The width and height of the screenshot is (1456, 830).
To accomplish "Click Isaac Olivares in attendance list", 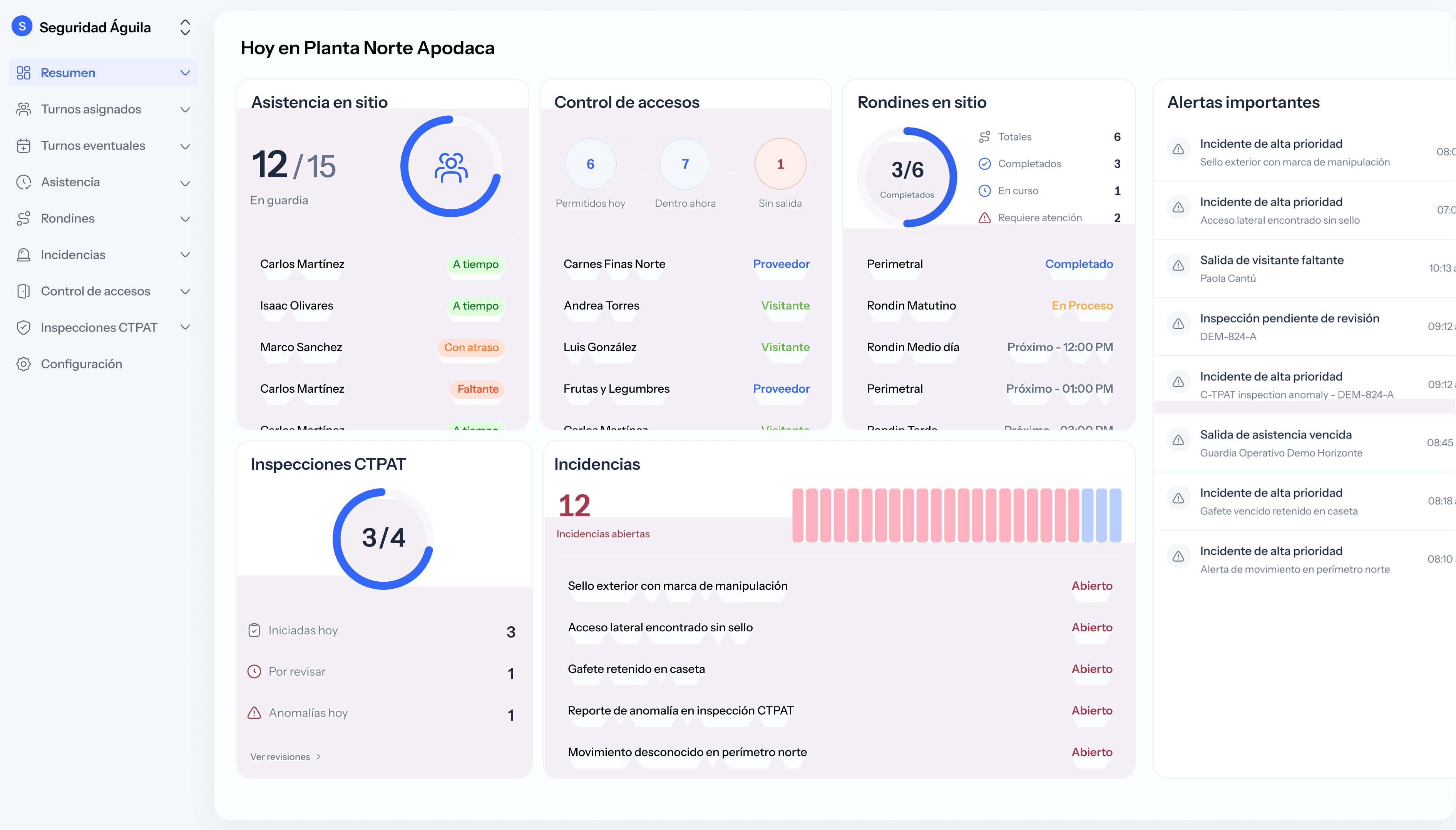I will (x=296, y=306).
